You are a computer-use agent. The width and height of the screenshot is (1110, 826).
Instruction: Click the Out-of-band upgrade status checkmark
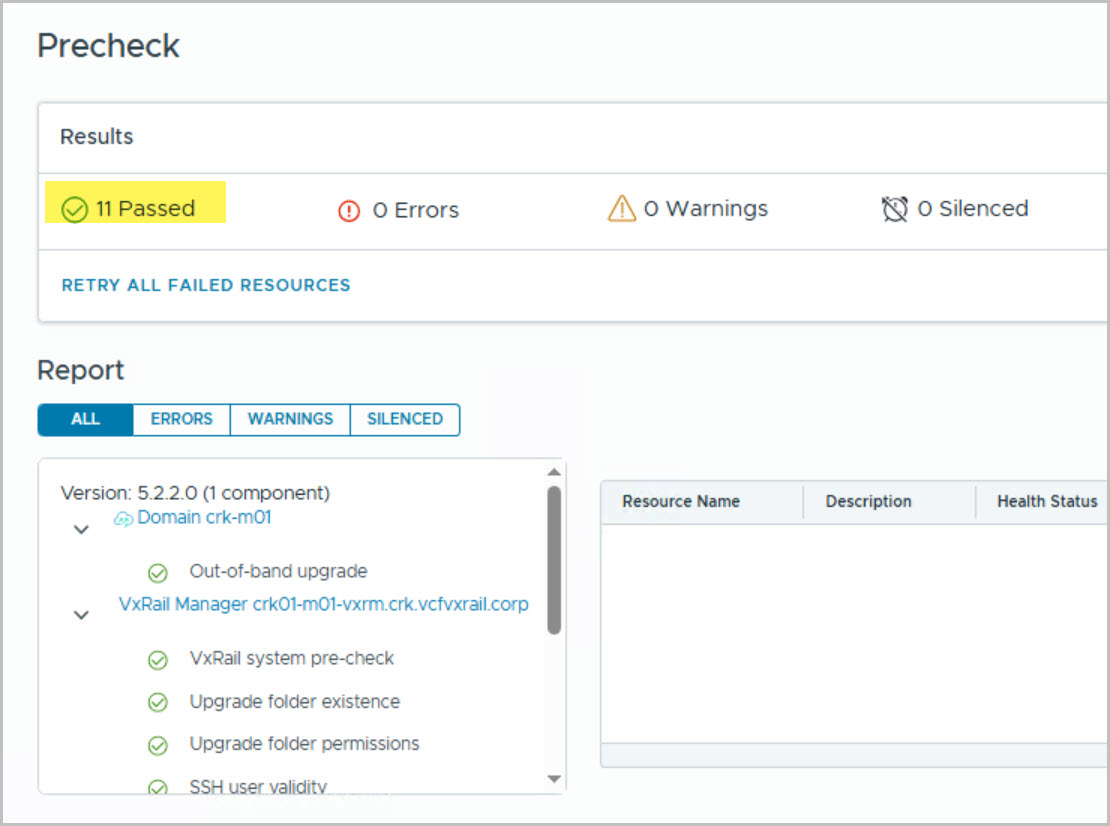(157, 573)
